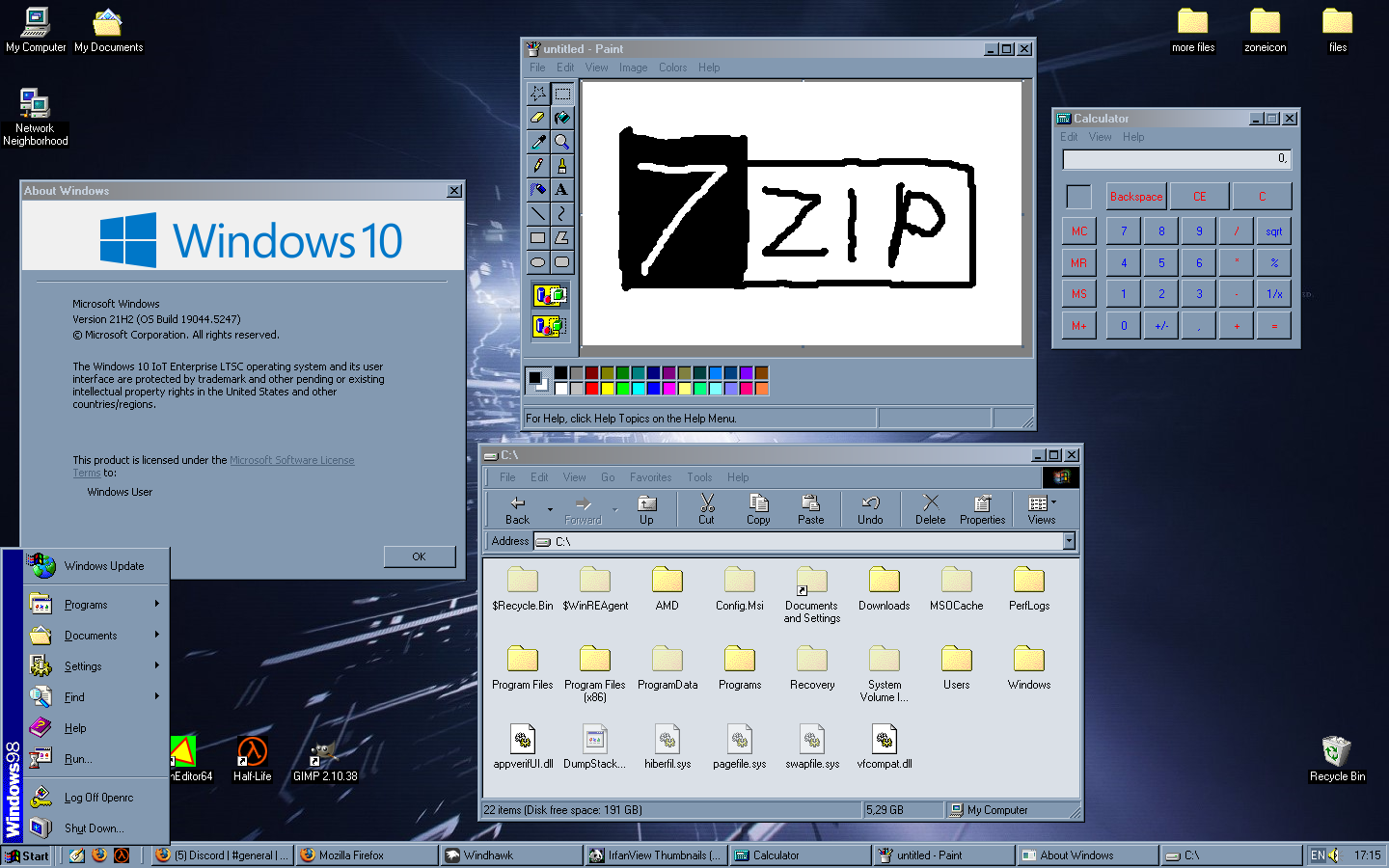Open Calculator's View menu
Viewport: 1389px width, 868px height.
click(1100, 137)
